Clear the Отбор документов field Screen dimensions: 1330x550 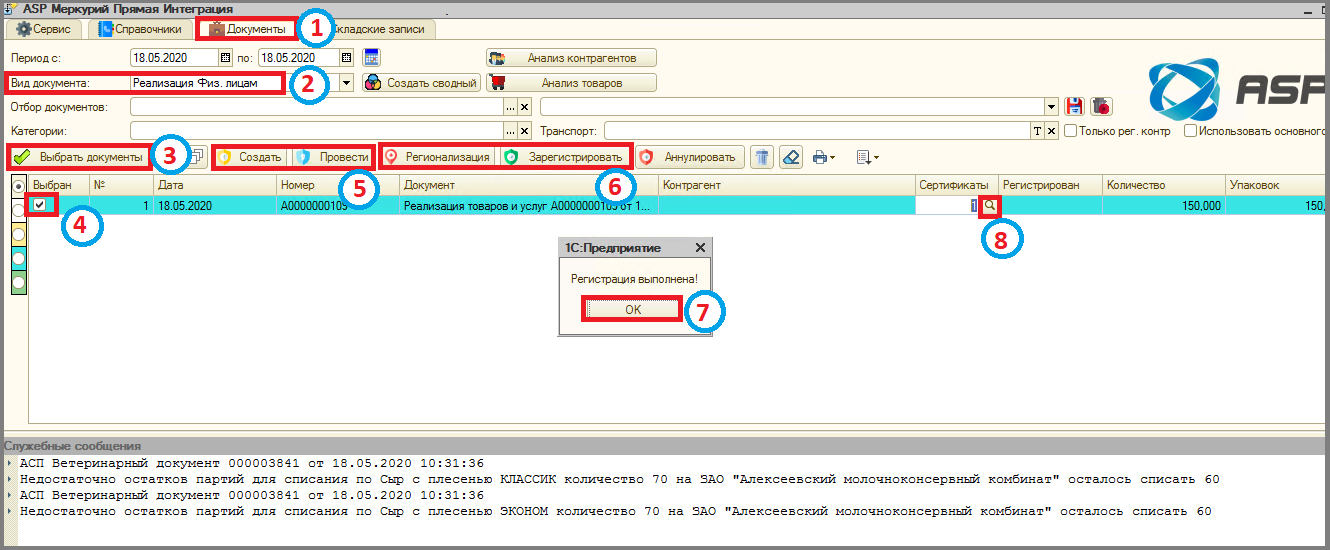point(524,106)
